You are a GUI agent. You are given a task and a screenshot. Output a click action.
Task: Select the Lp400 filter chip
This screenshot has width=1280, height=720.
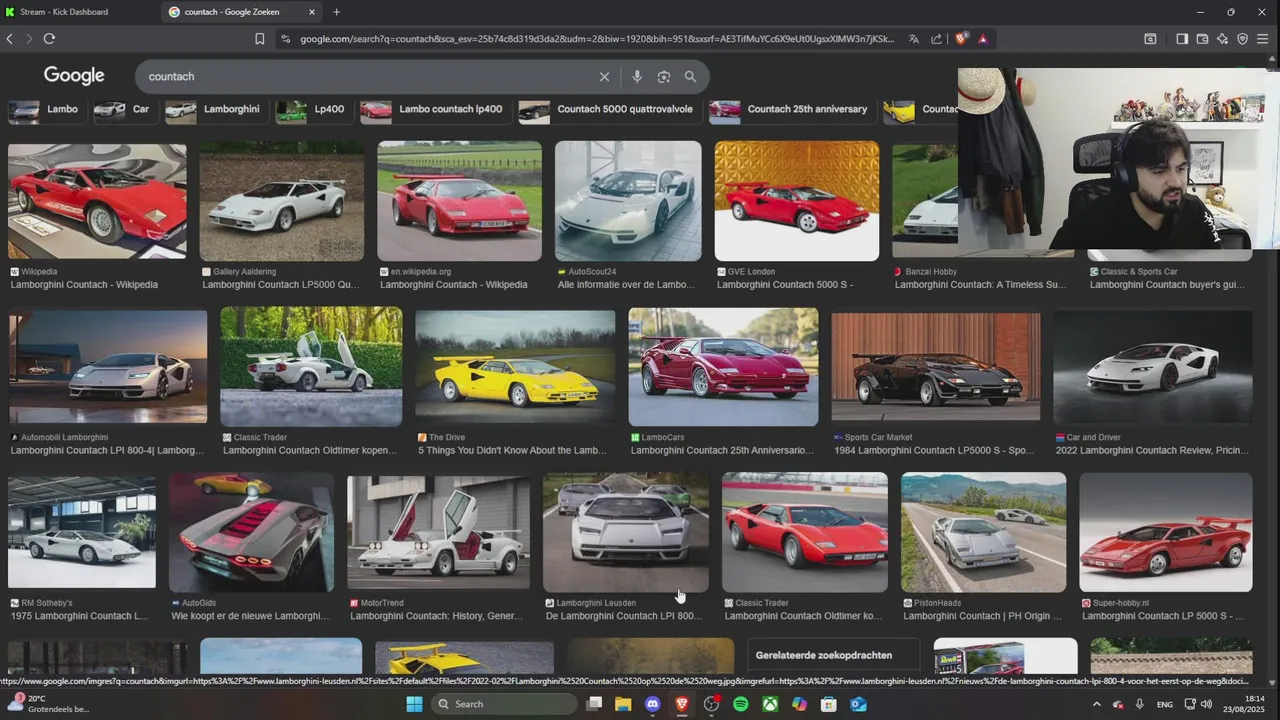(x=312, y=109)
